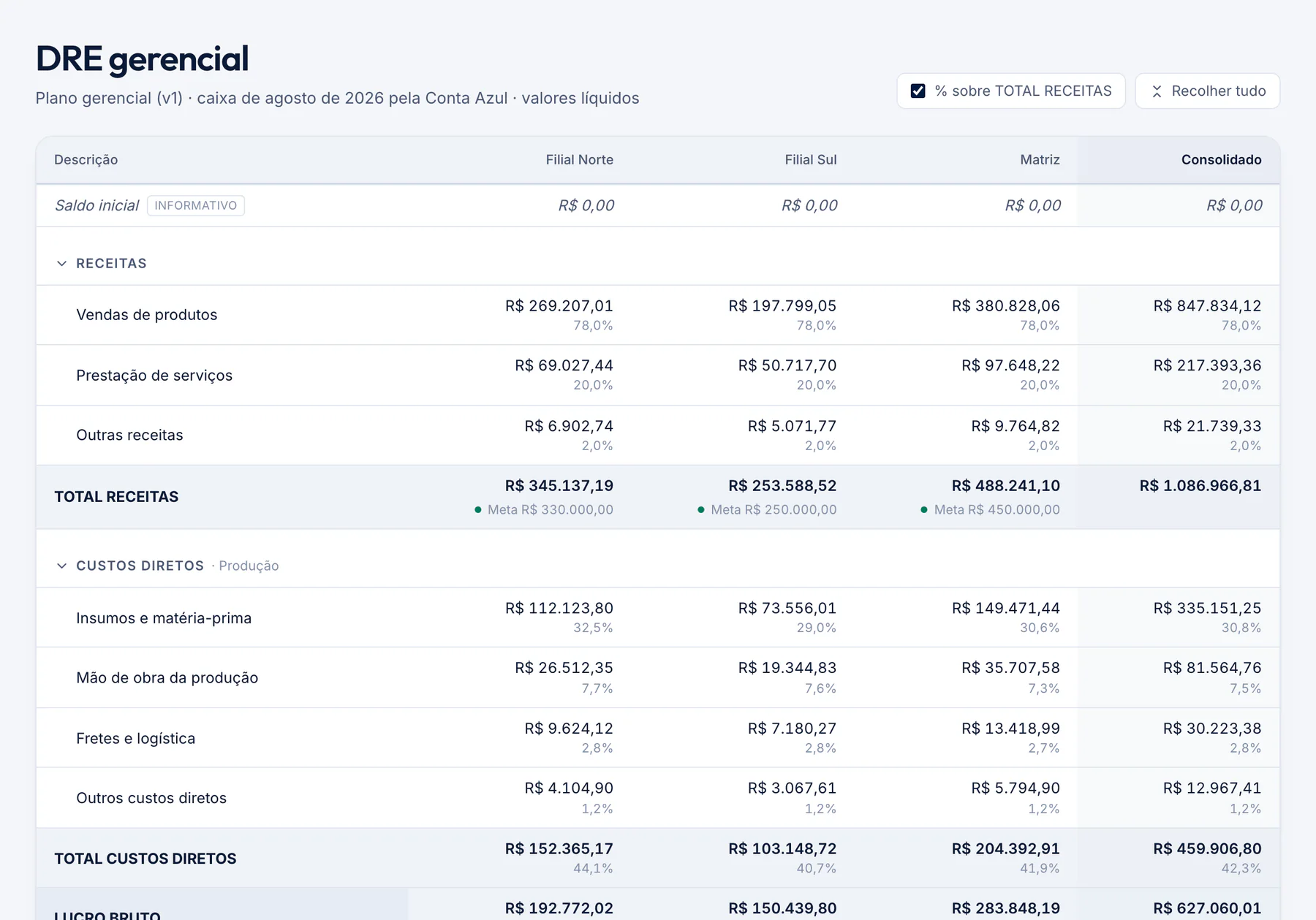Click the green Meta dot for Filial Sul
This screenshot has width=1316, height=920.
coord(700,510)
